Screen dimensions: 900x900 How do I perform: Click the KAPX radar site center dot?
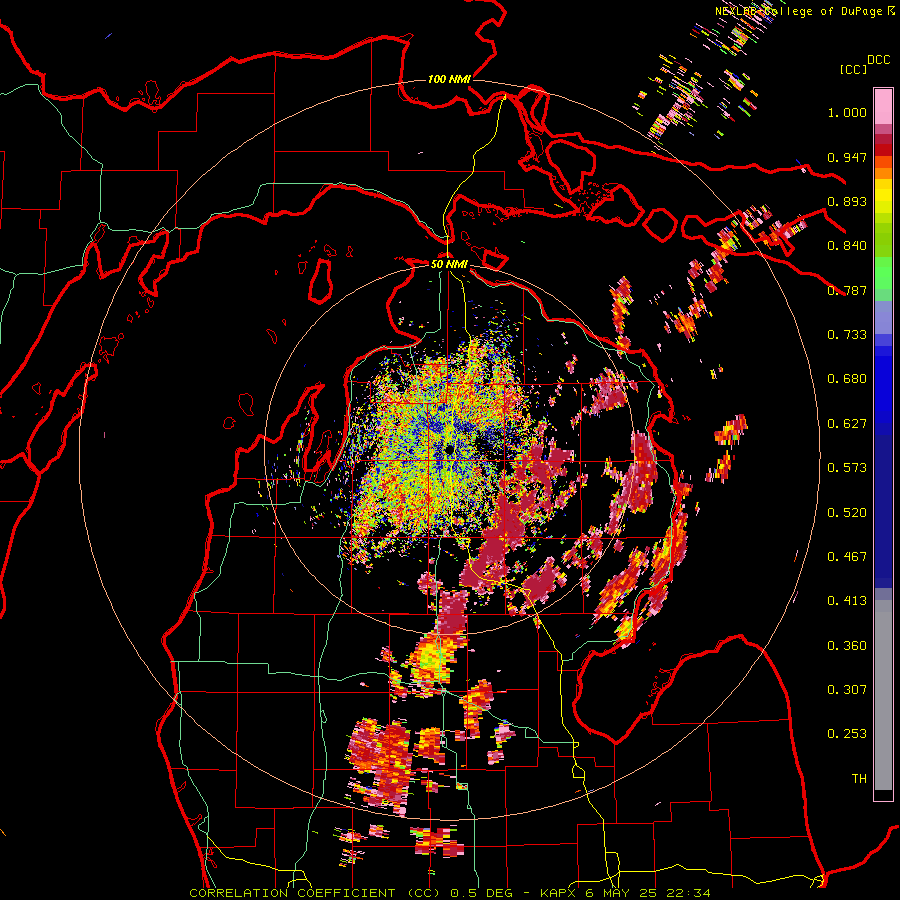pos(449,449)
